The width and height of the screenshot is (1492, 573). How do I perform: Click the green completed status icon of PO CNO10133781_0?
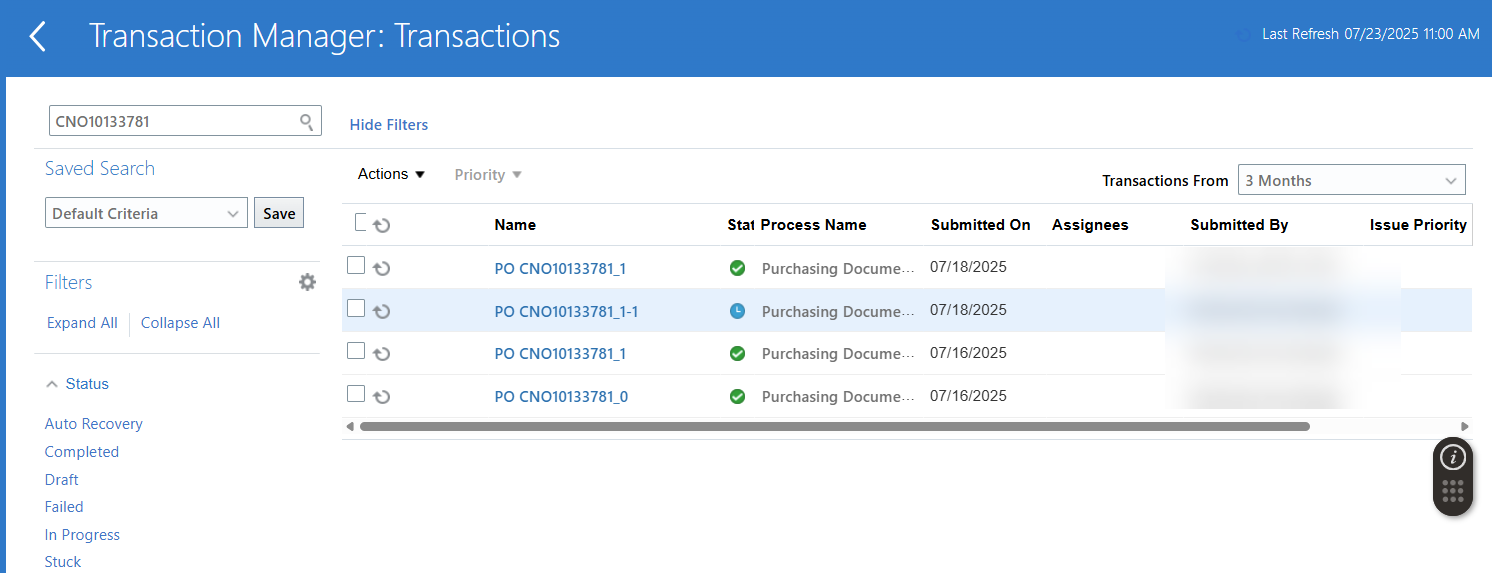(737, 397)
